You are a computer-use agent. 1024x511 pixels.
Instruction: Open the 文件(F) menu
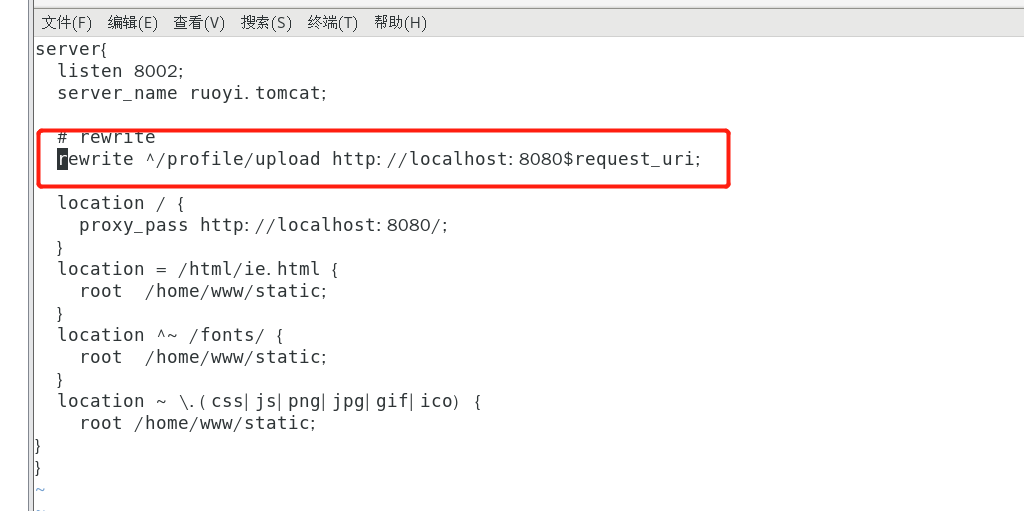[x=67, y=23]
